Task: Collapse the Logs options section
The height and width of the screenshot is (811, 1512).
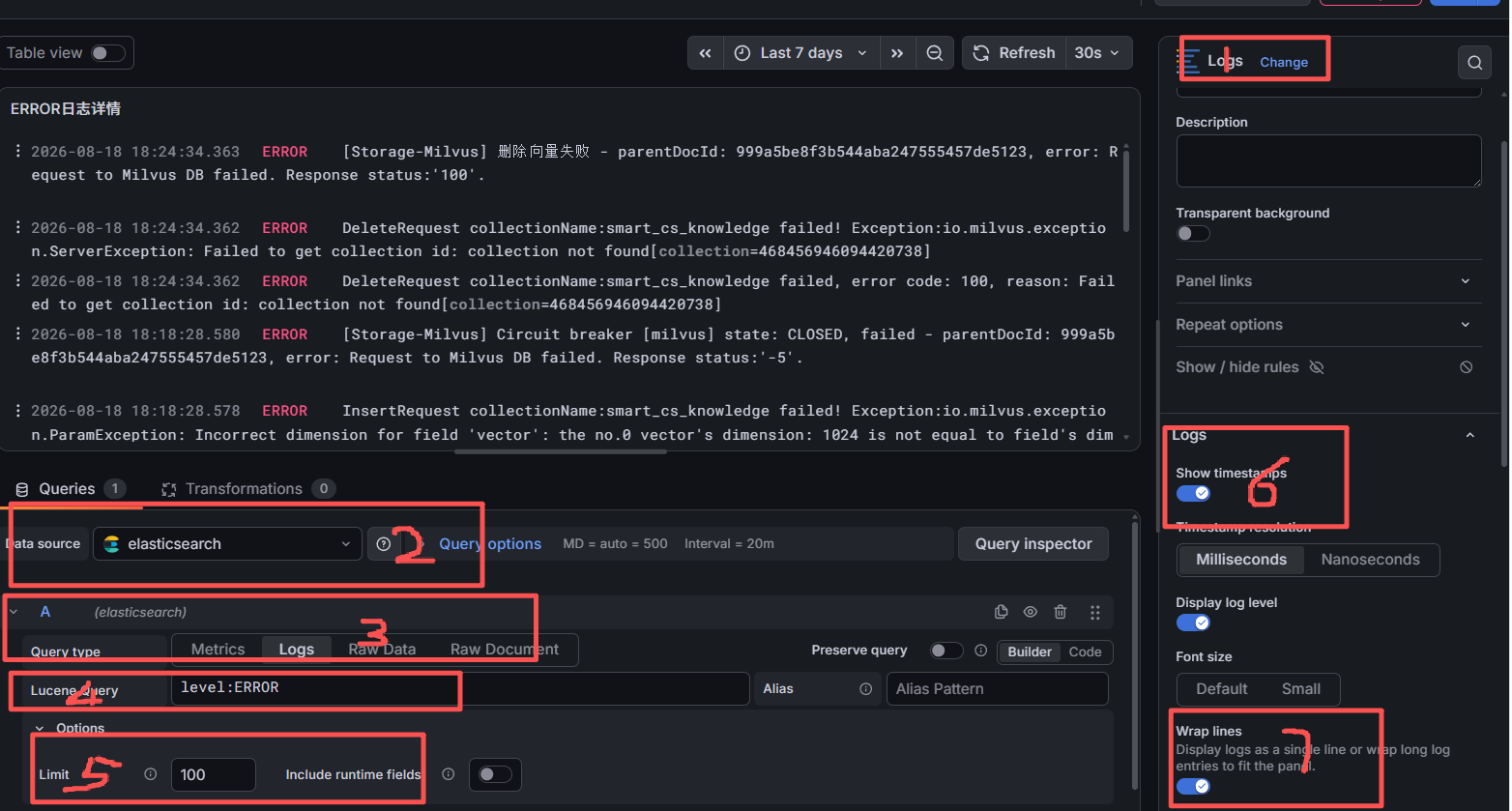Action: click(1469, 435)
